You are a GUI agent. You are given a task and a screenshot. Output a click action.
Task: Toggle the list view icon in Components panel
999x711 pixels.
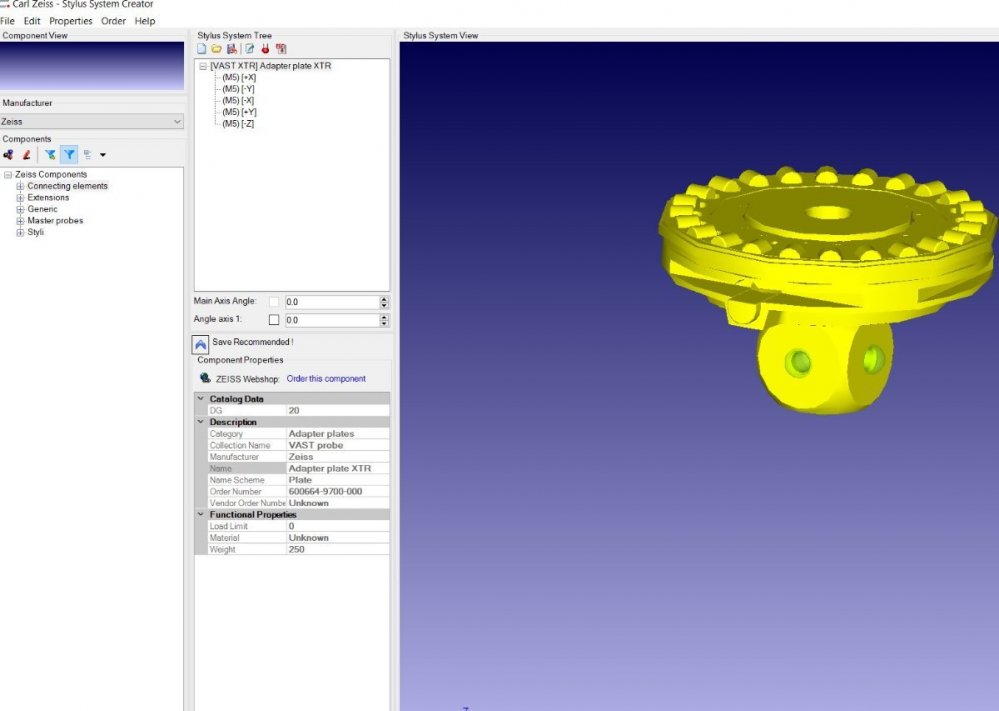pos(87,154)
